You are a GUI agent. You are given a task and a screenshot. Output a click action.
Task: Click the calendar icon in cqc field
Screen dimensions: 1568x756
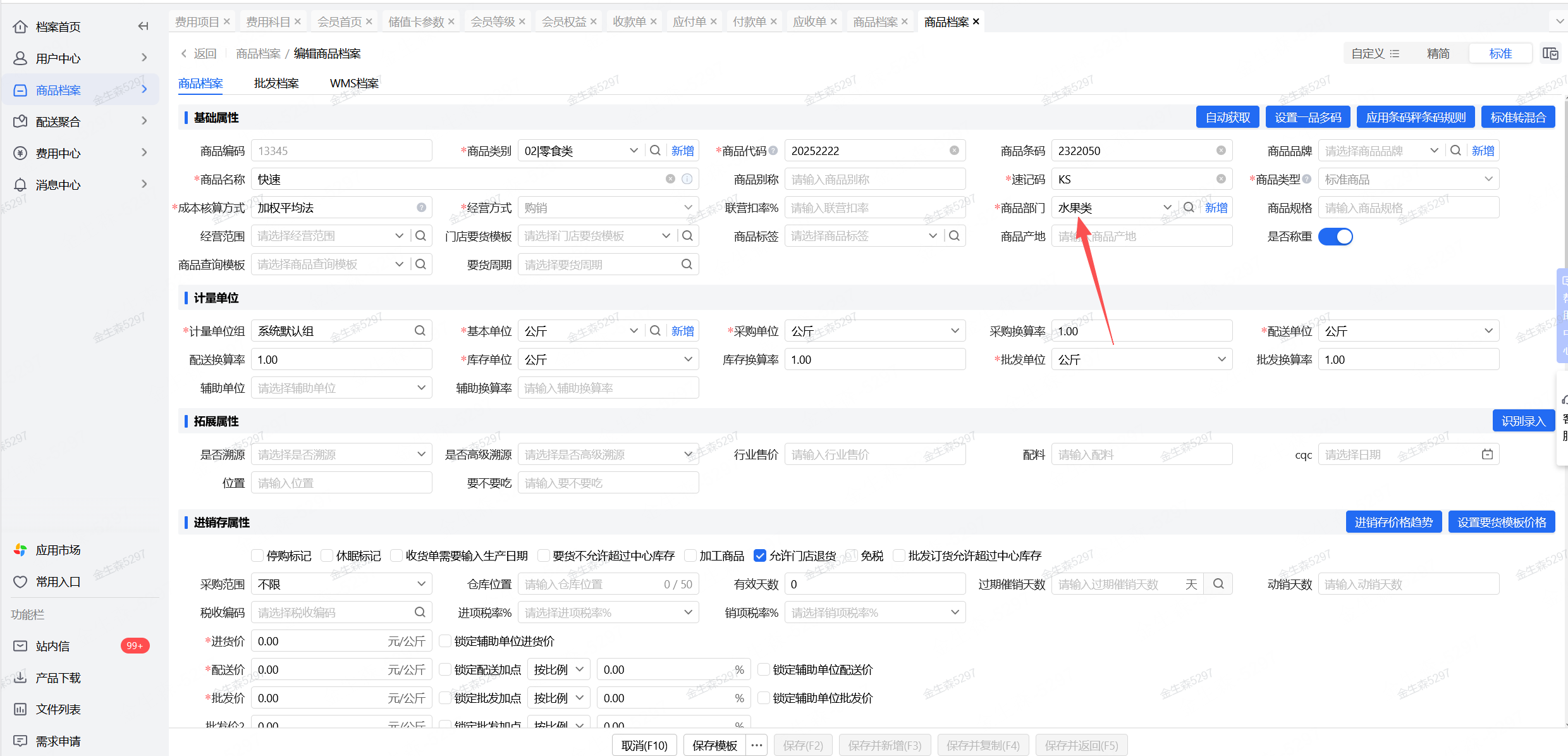pyautogui.click(x=1487, y=454)
